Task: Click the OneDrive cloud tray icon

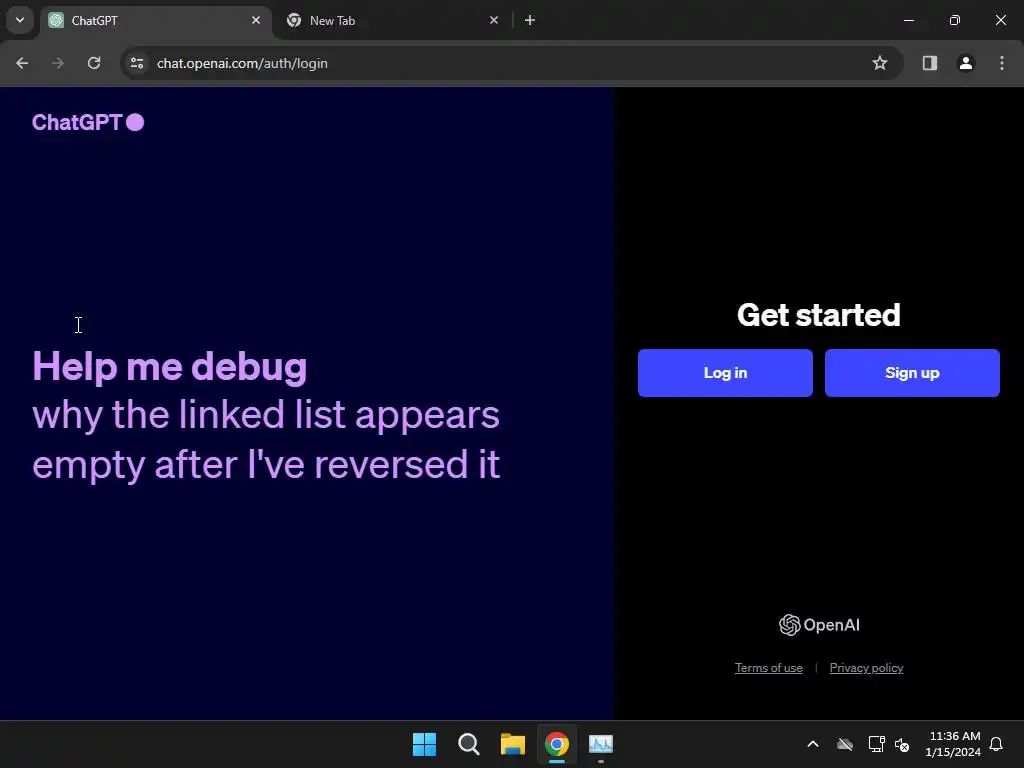Action: point(845,744)
